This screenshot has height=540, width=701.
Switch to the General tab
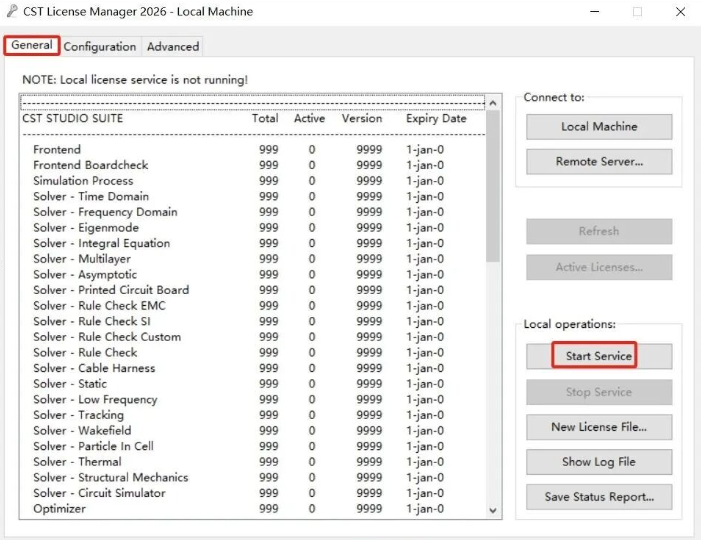(31, 46)
